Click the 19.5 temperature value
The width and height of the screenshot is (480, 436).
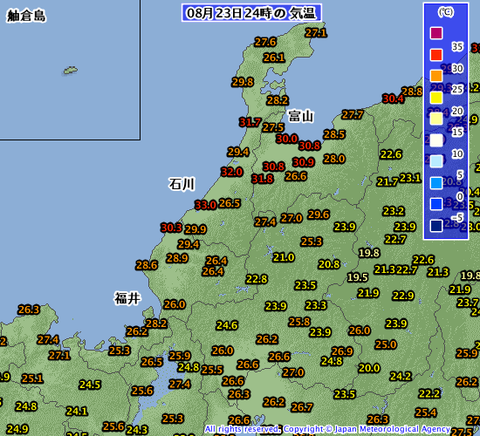358,277
